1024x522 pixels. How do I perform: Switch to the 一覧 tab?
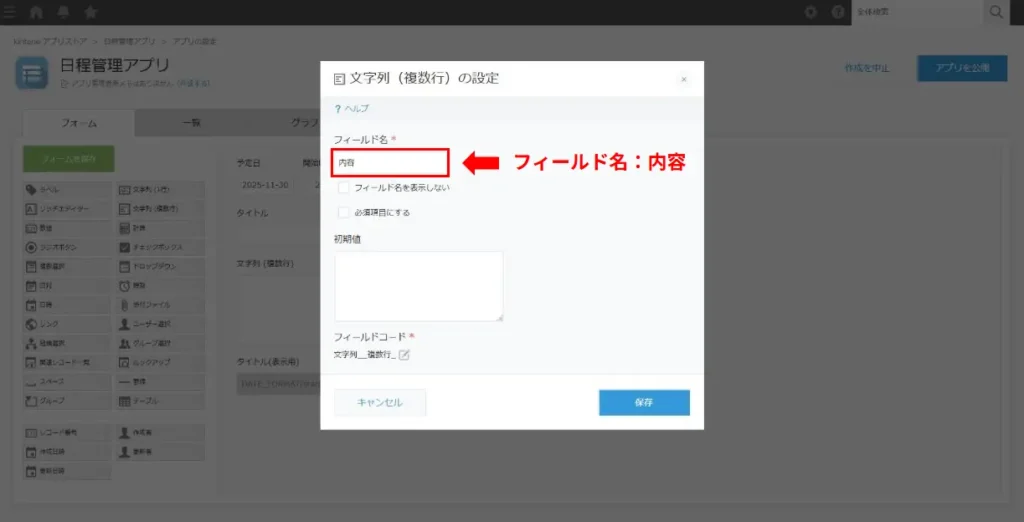(x=191, y=123)
